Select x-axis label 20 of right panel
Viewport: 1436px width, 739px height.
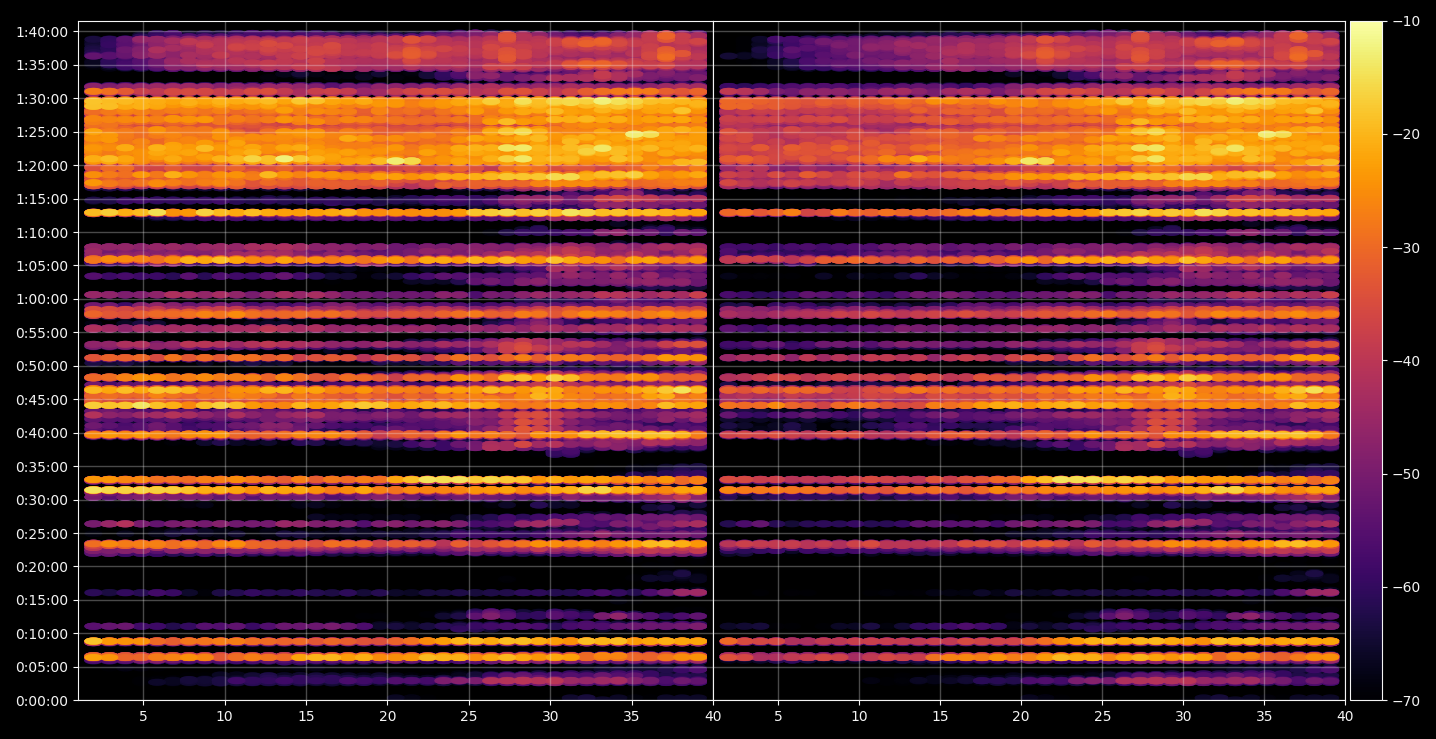tap(1021, 716)
